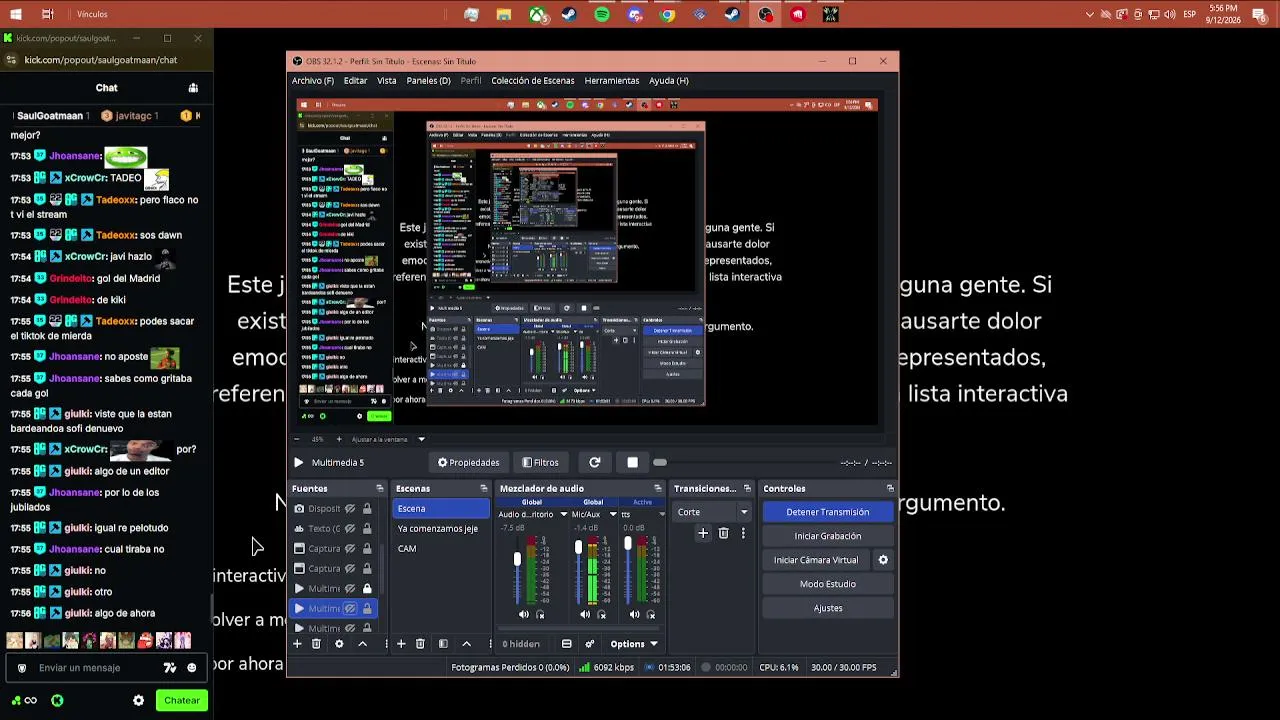Open Filtros for the selected source
Image resolution: width=1280 pixels, height=720 pixels.
point(540,463)
